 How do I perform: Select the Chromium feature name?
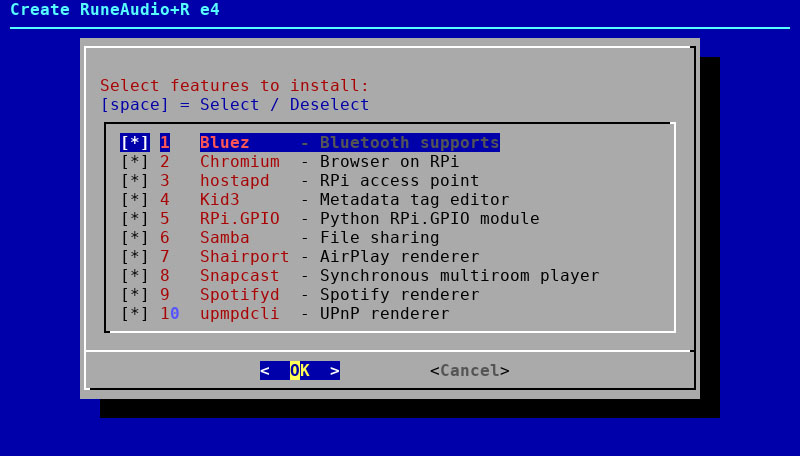tap(240, 162)
